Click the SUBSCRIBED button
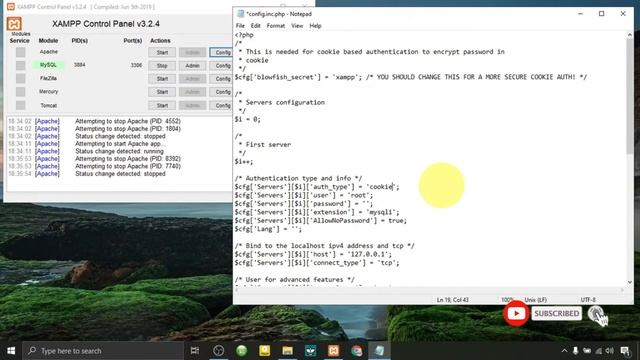Image resolution: width=640 pixels, height=360 pixels. 557,313
